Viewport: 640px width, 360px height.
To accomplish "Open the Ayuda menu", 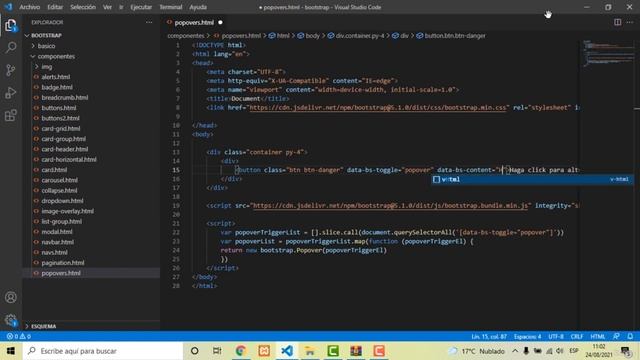I will coord(198,7).
